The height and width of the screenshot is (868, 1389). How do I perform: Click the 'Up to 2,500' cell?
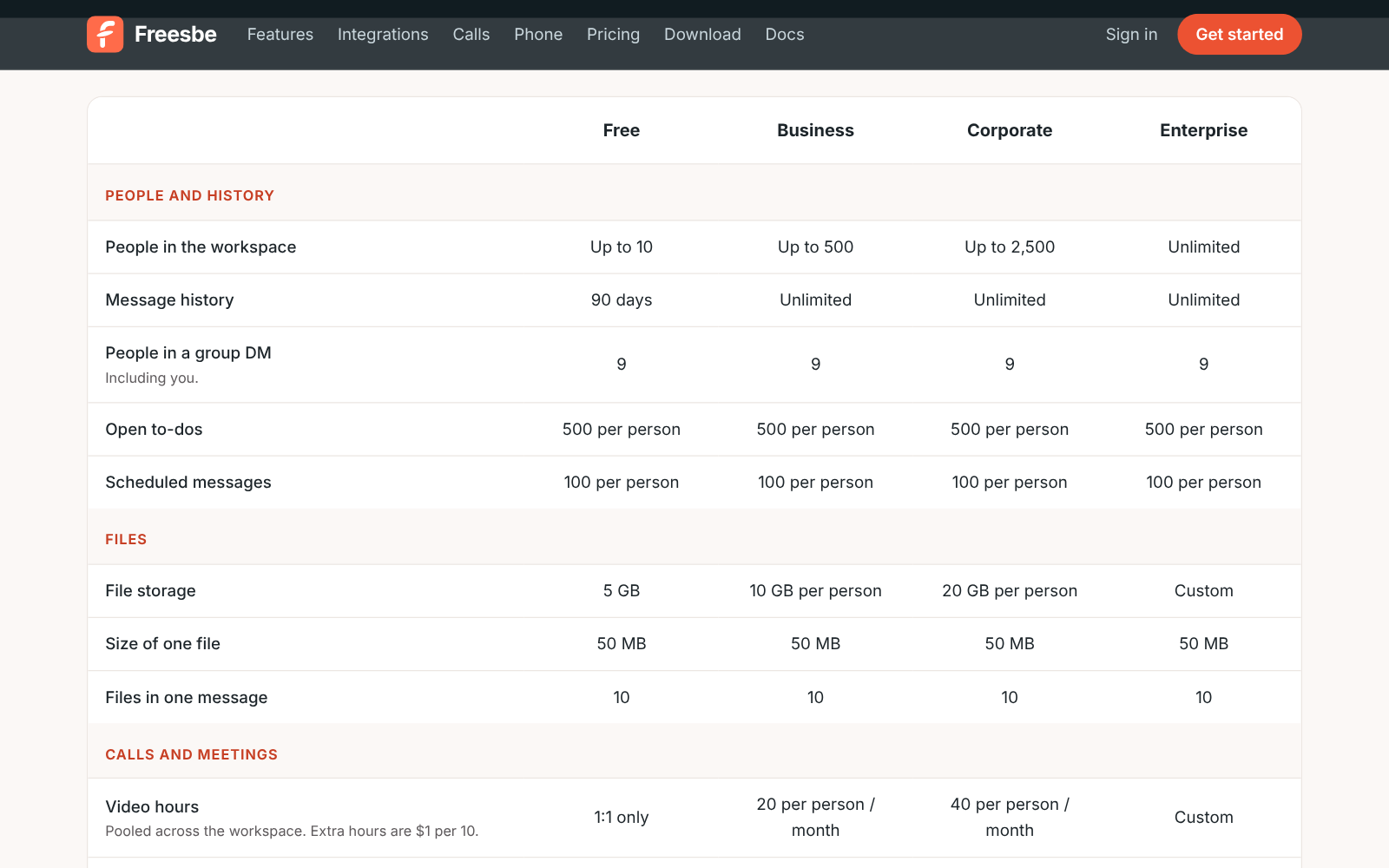tap(1010, 247)
